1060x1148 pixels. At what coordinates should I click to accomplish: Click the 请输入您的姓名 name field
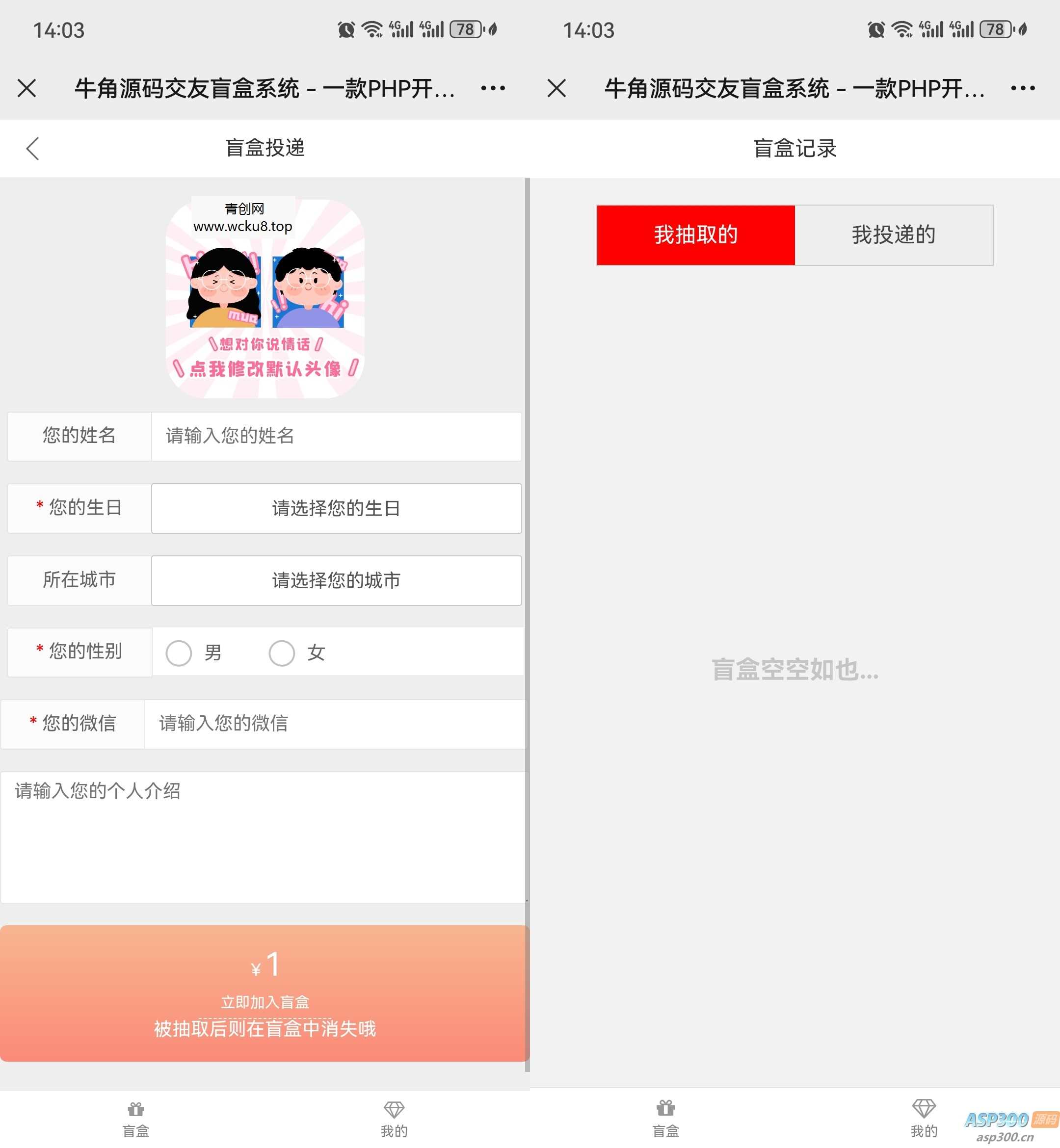coord(336,436)
